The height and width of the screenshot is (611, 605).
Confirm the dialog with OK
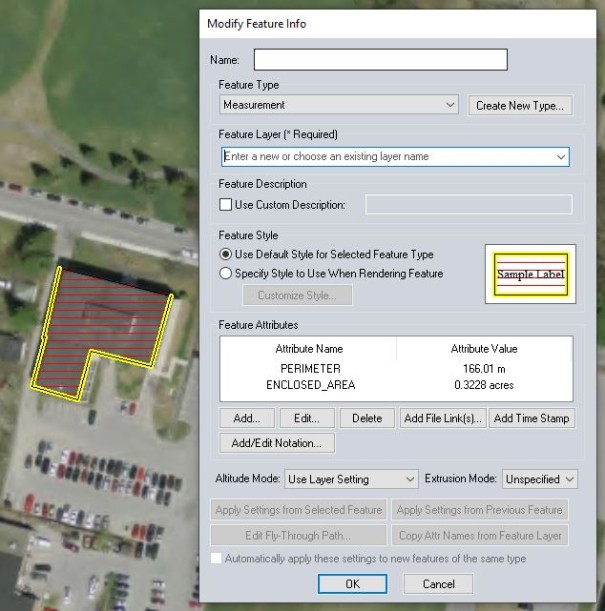coord(352,584)
